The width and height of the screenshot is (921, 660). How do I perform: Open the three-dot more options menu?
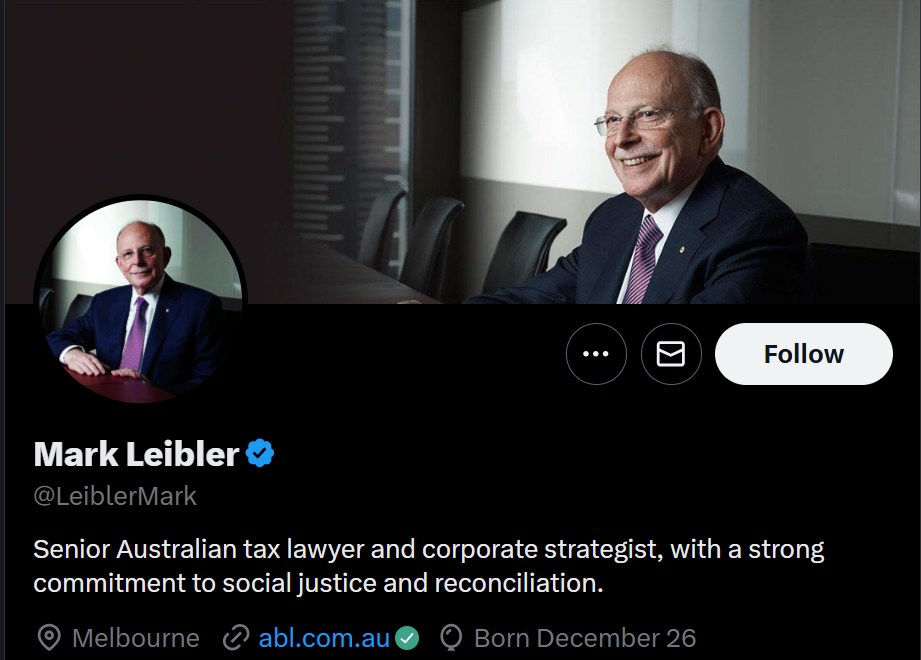point(596,354)
